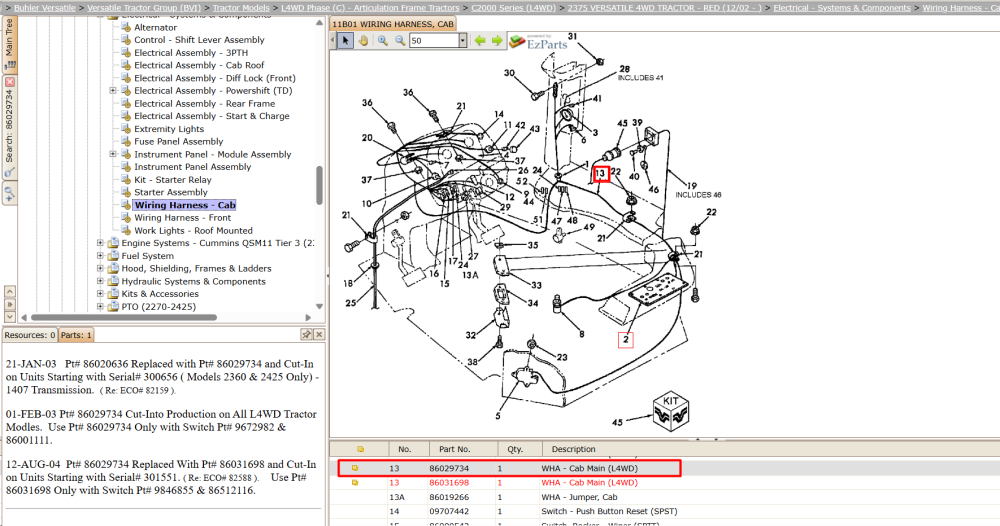Select Control - Shift Lever Assembly

[x=199, y=40]
